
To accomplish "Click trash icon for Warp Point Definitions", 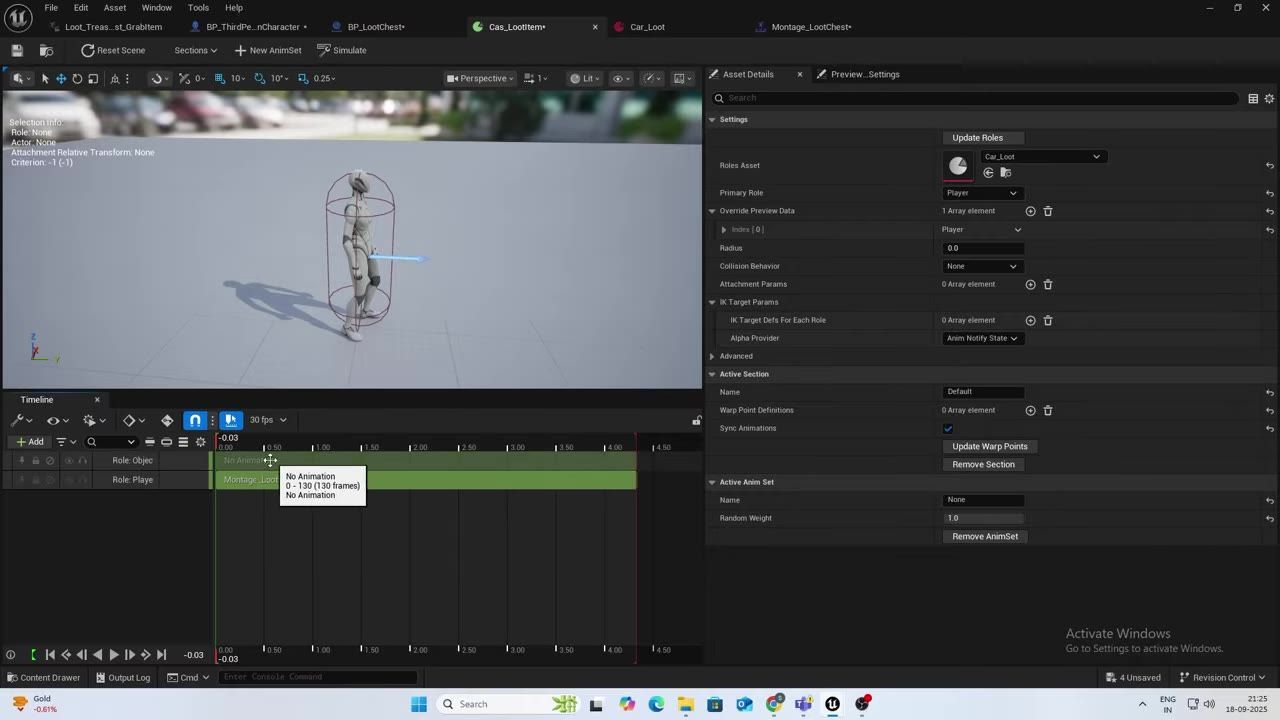I will point(1048,410).
